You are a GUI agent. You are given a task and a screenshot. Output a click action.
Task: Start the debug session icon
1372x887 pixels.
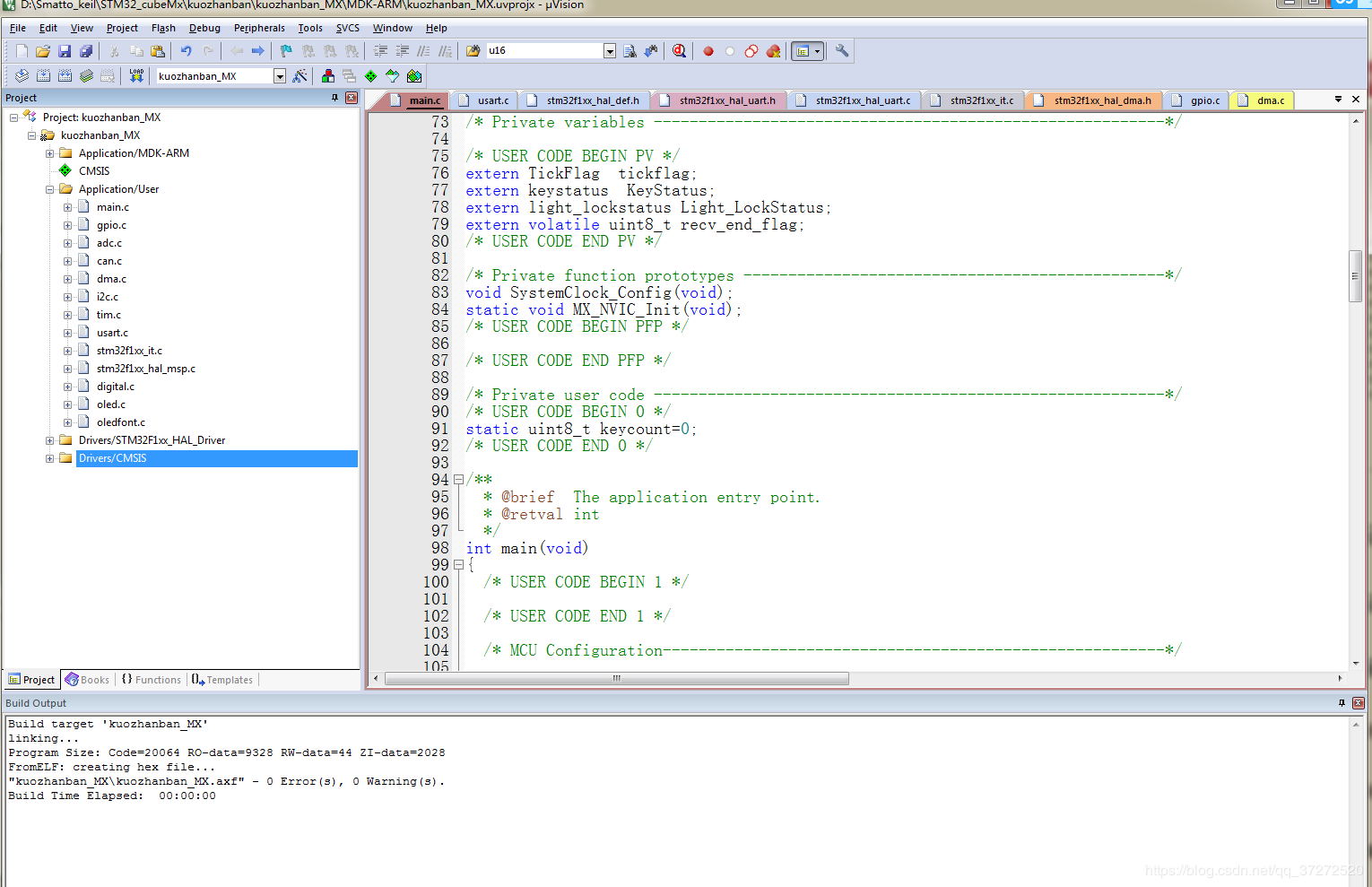tap(679, 51)
